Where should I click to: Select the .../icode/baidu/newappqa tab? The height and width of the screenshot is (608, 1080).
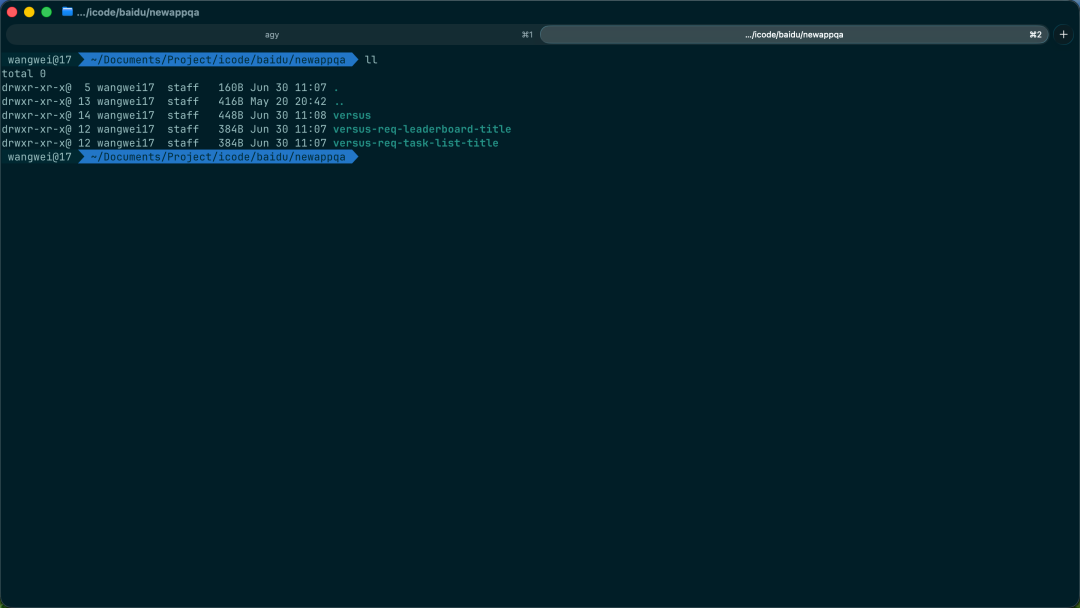794,34
